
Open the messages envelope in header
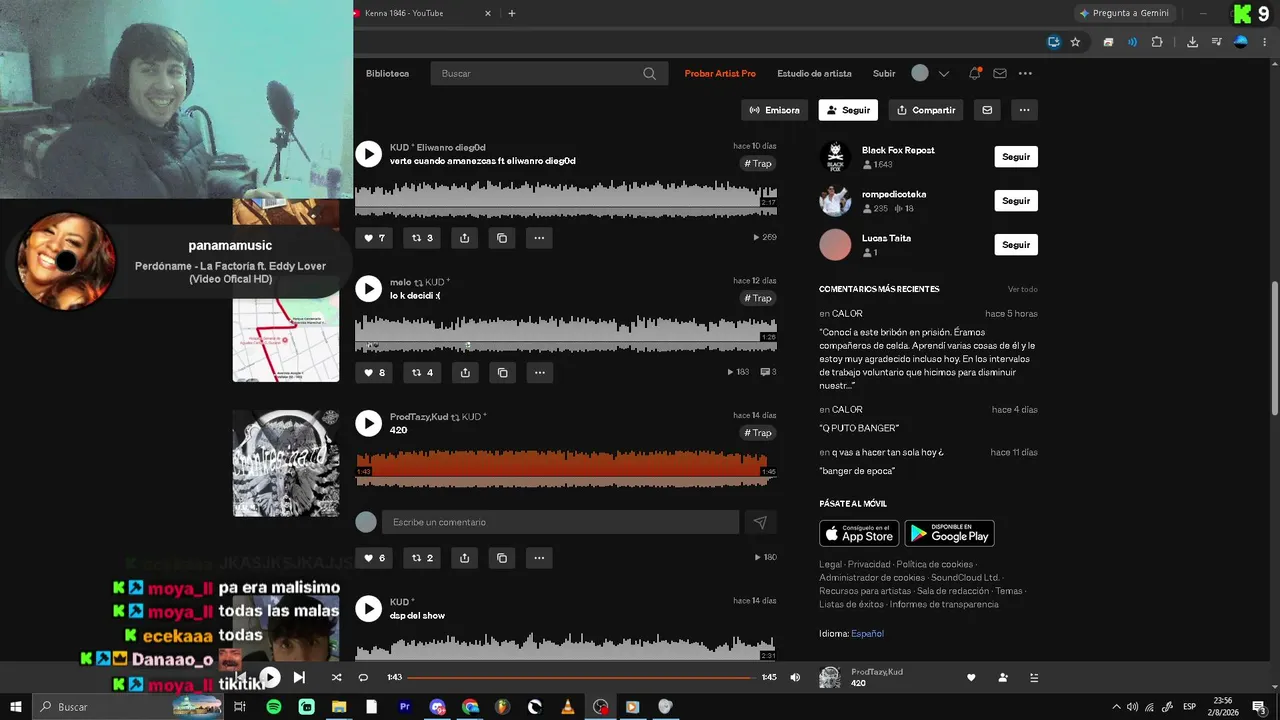999,73
